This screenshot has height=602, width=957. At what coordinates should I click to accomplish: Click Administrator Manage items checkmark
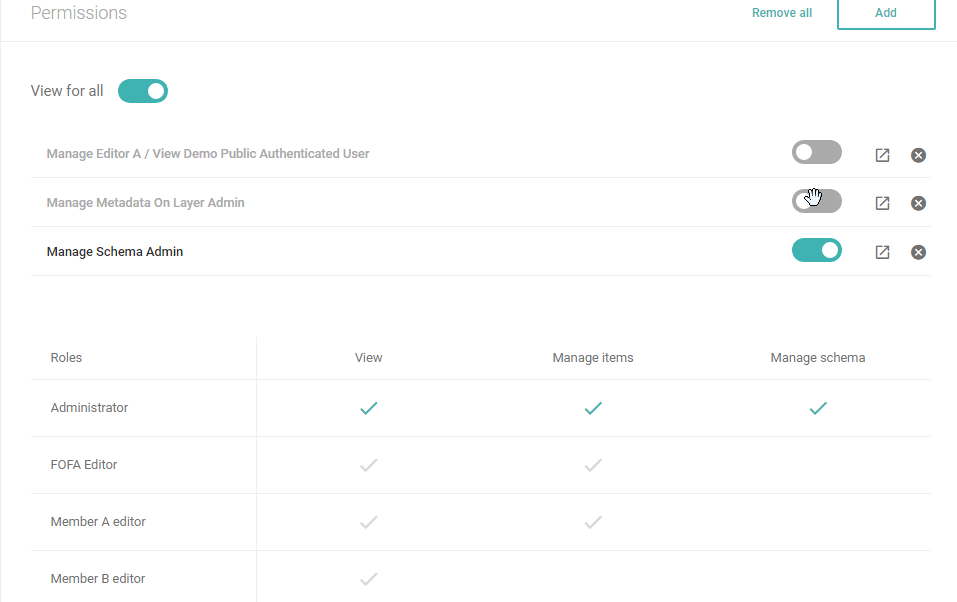tap(593, 408)
